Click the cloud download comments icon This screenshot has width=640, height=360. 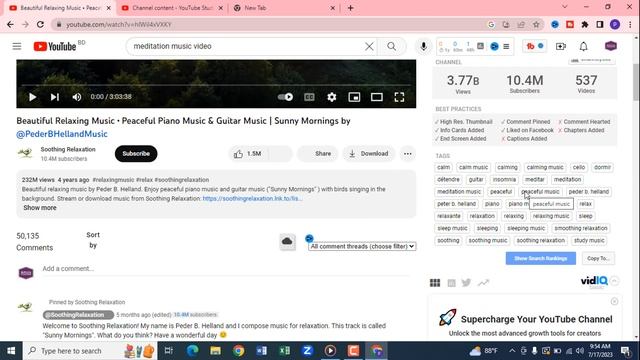pyautogui.click(x=287, y=242)
